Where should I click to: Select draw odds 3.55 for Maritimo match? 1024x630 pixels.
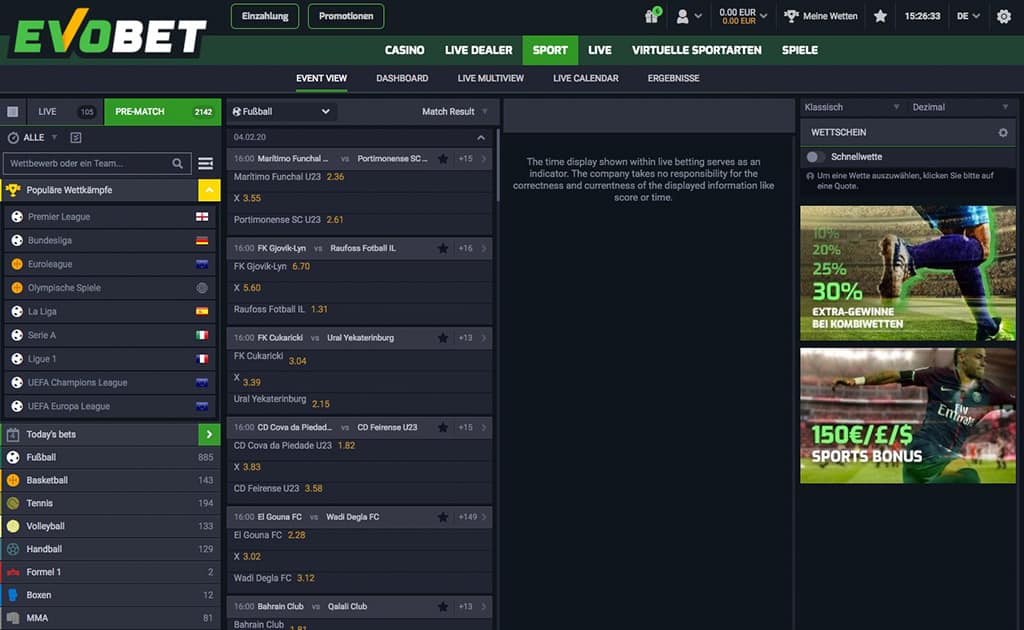click(x=251, y=198)
